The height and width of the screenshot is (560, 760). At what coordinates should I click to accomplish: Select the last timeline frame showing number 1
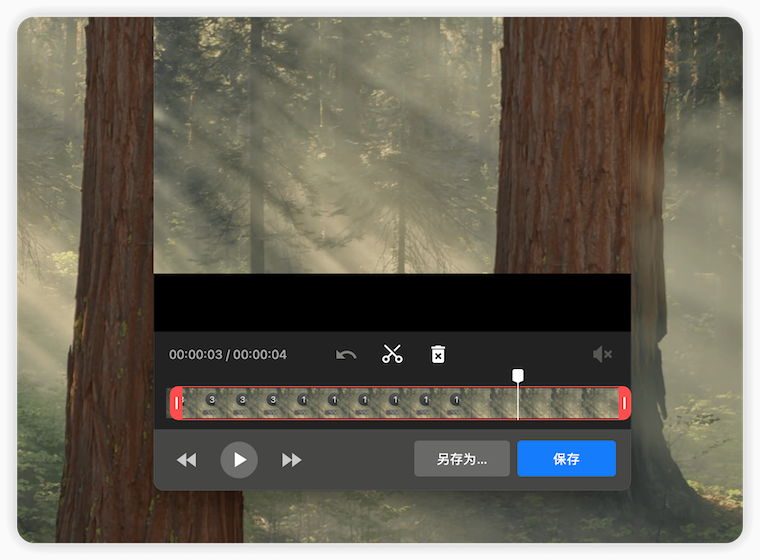(456, 403)
